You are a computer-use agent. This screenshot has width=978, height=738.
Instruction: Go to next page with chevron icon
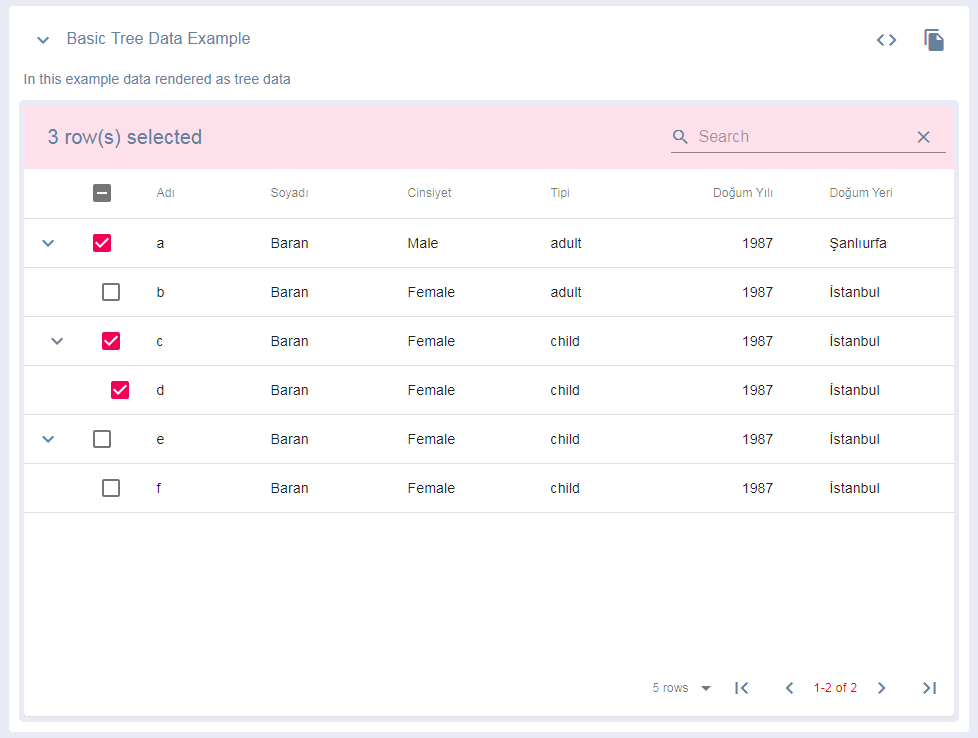point(881,688)
